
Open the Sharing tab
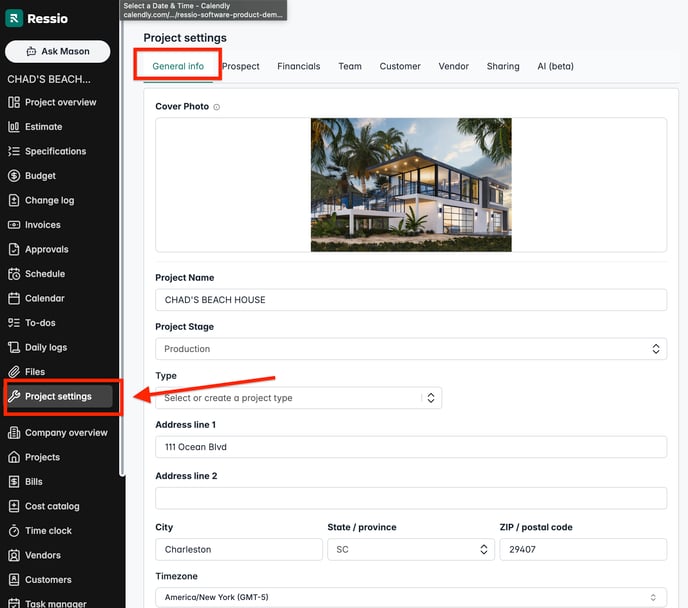503,66
